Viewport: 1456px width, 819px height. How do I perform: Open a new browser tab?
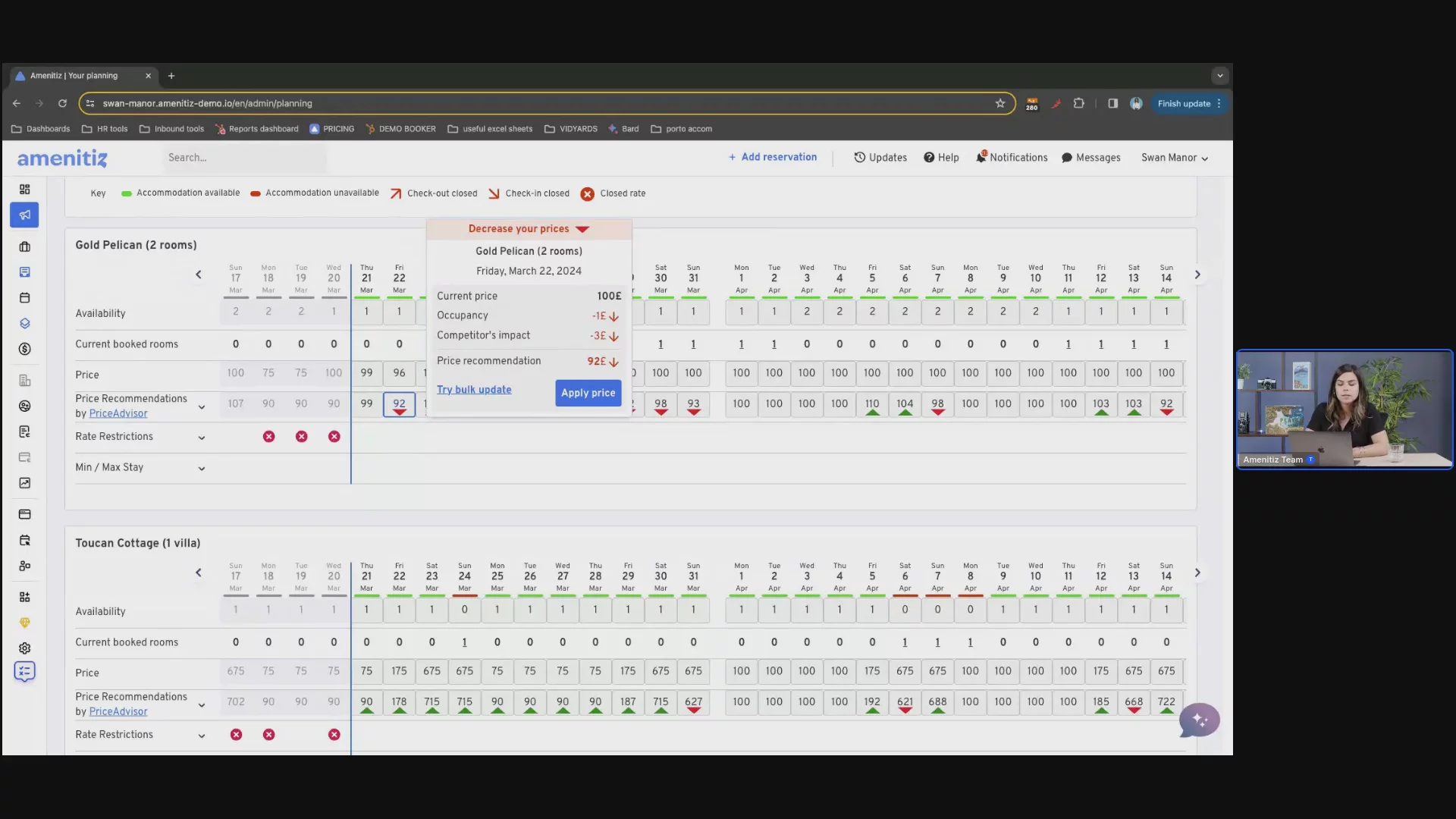coord(171,76)
